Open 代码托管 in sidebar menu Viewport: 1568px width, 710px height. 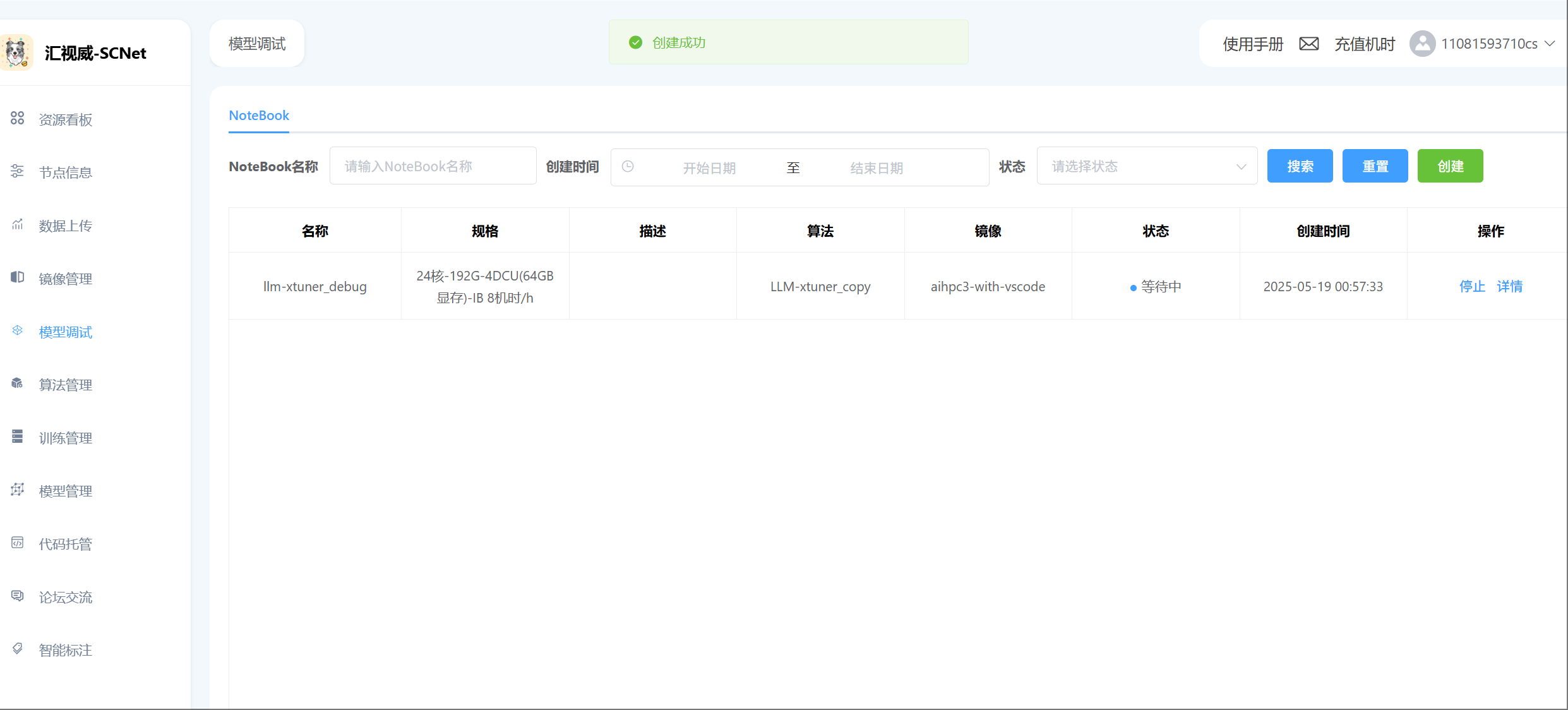click(66, 544)
